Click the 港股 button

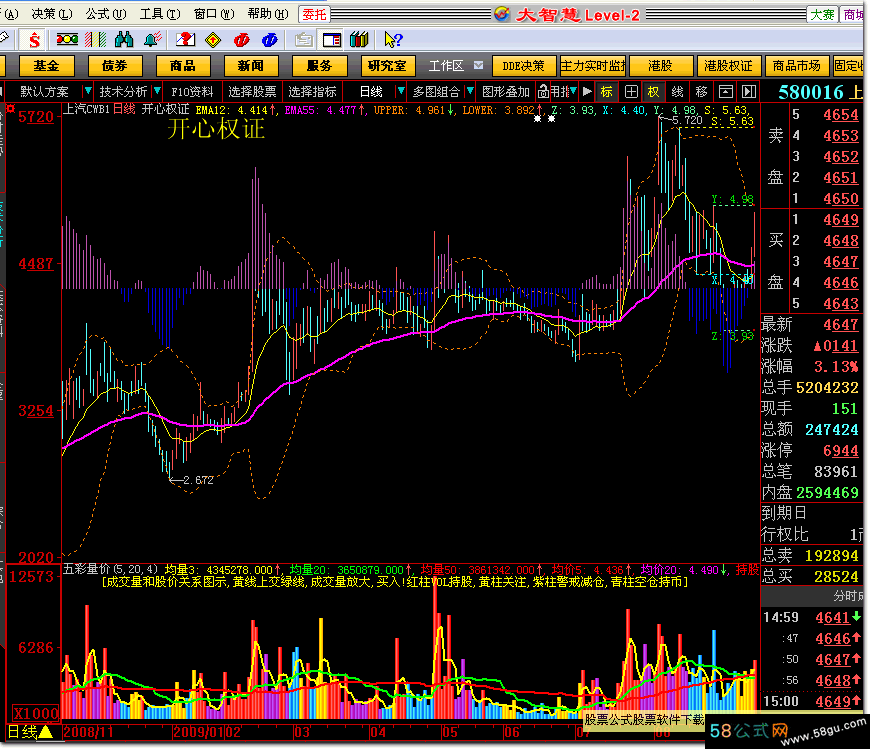click(661, 65)
